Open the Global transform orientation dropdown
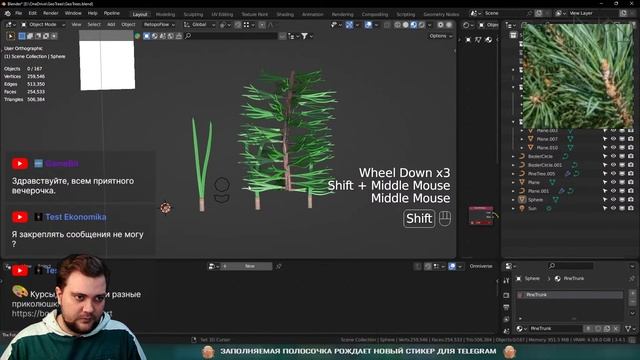Screen dimensions: 640x360 click(x=199, y=25)
